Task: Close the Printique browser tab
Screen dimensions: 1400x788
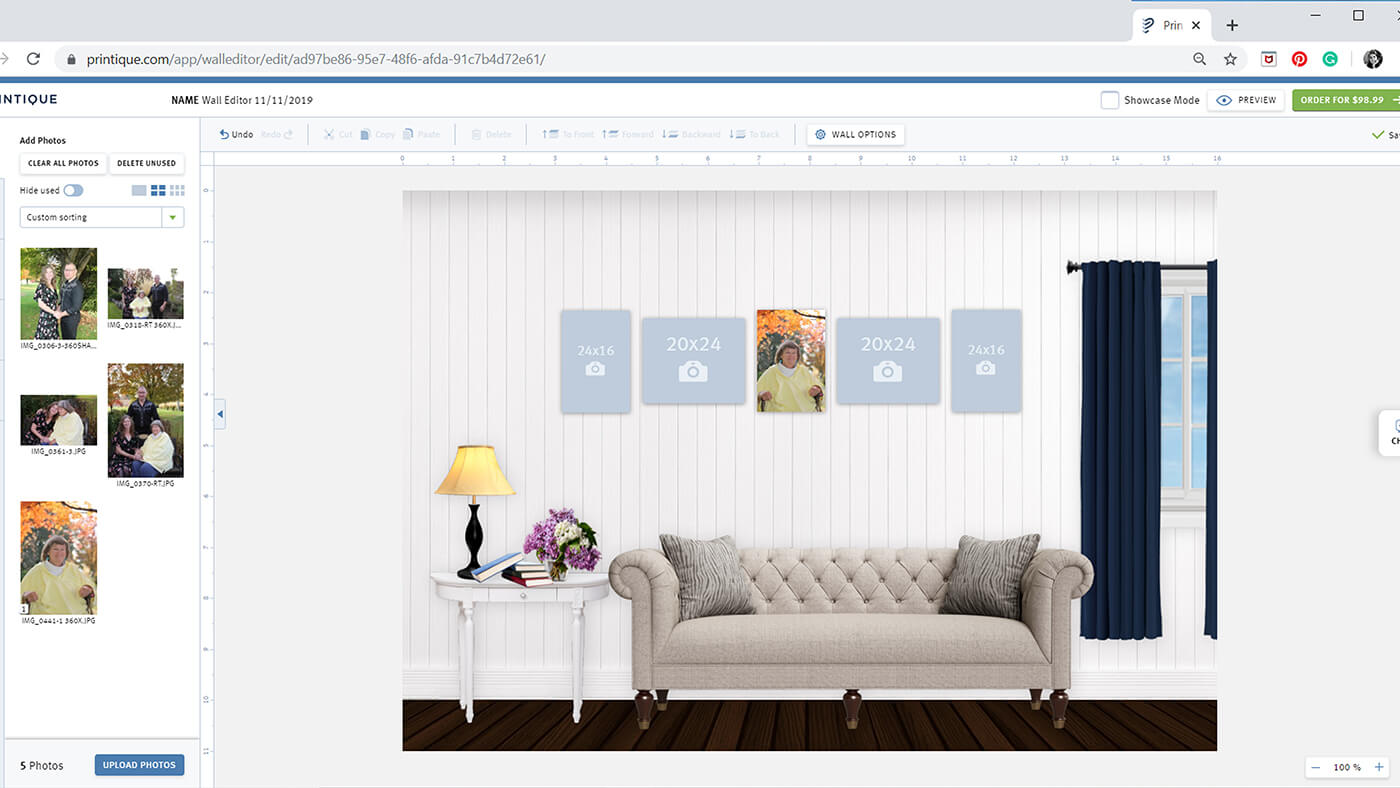Action: pyautogui.click(x=1197, y=25)
